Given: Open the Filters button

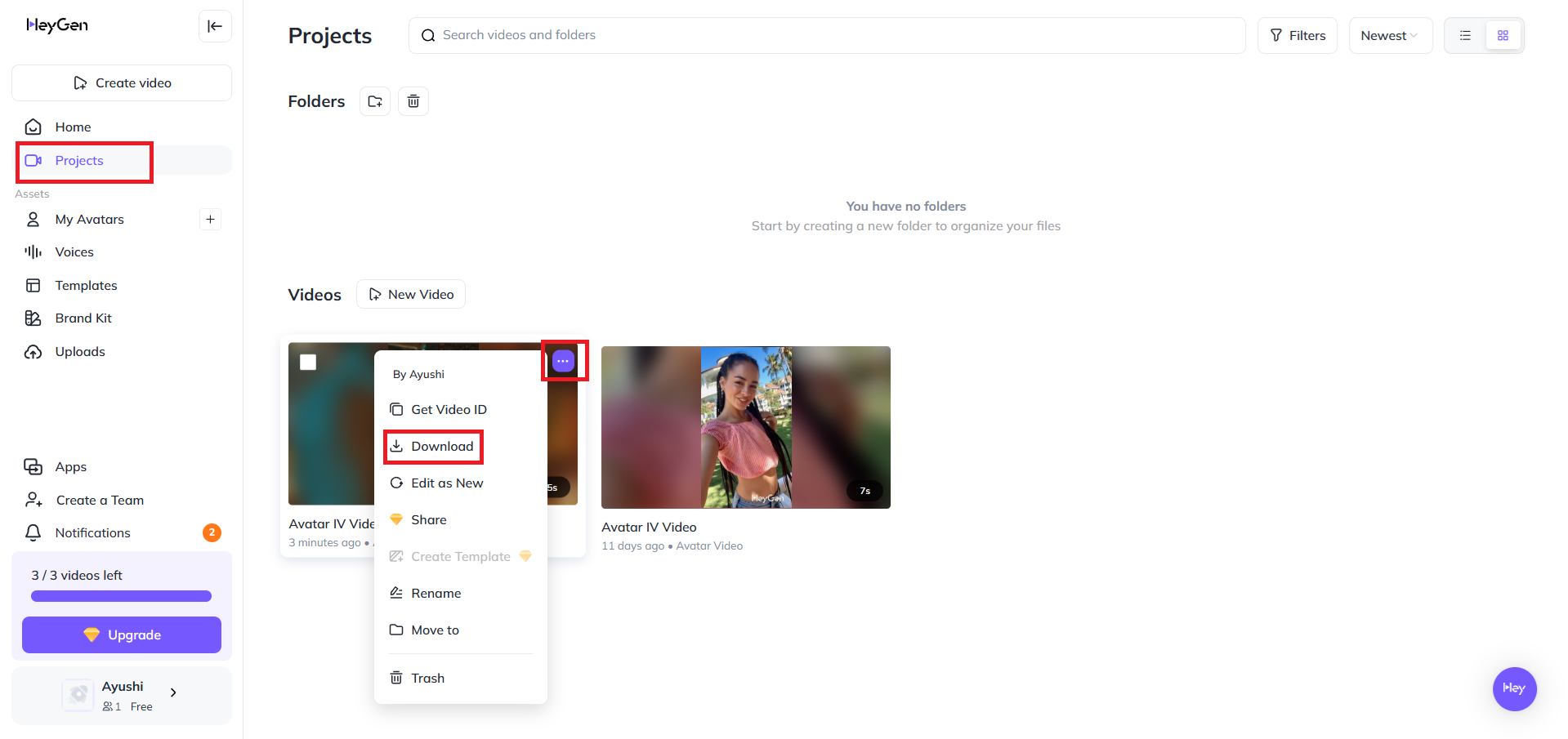Looking at the screenshot, I should 1297,36.
